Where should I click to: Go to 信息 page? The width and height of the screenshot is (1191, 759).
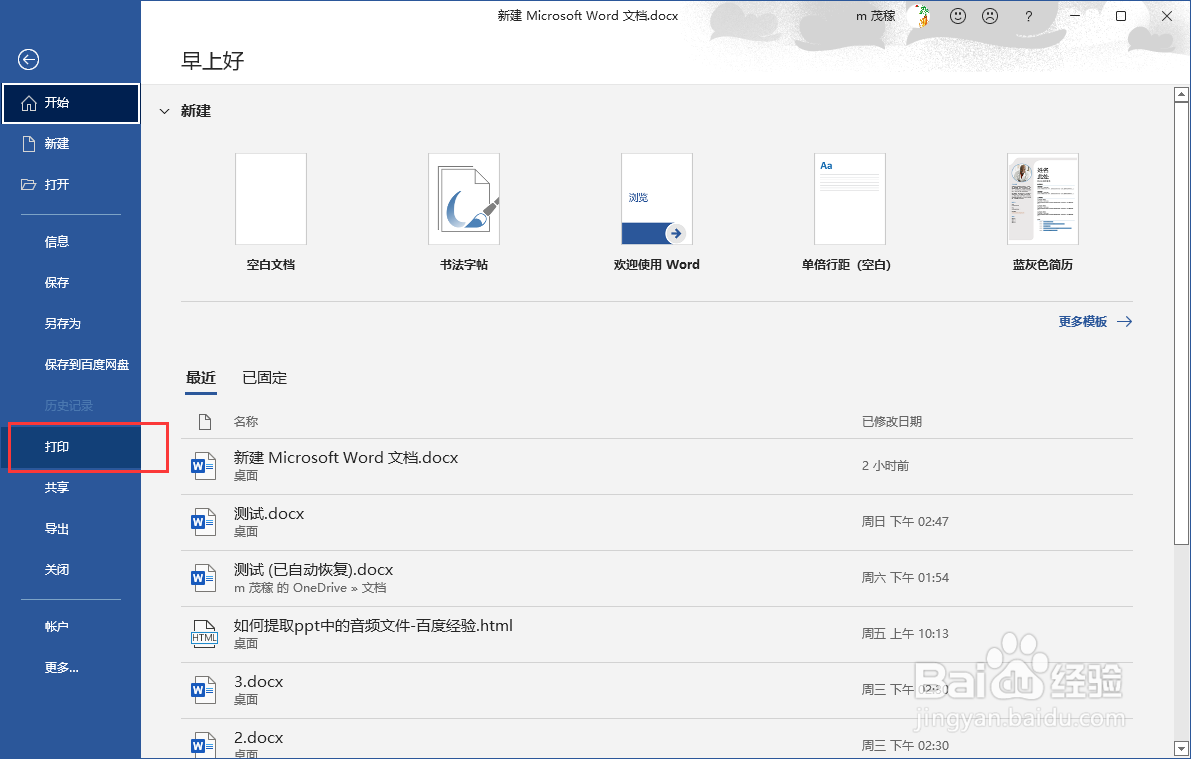[x=71, y=242]
